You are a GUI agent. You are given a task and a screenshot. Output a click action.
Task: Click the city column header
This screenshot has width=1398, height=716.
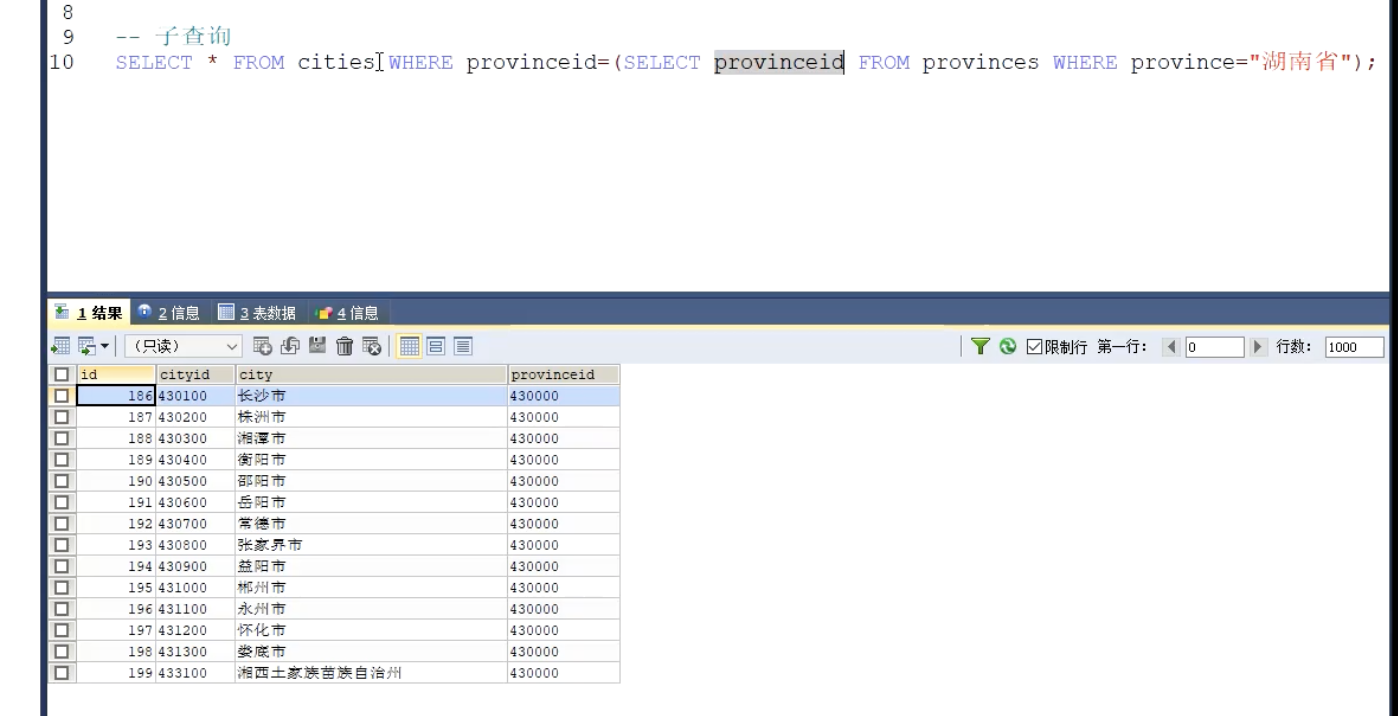coord(371,375)
